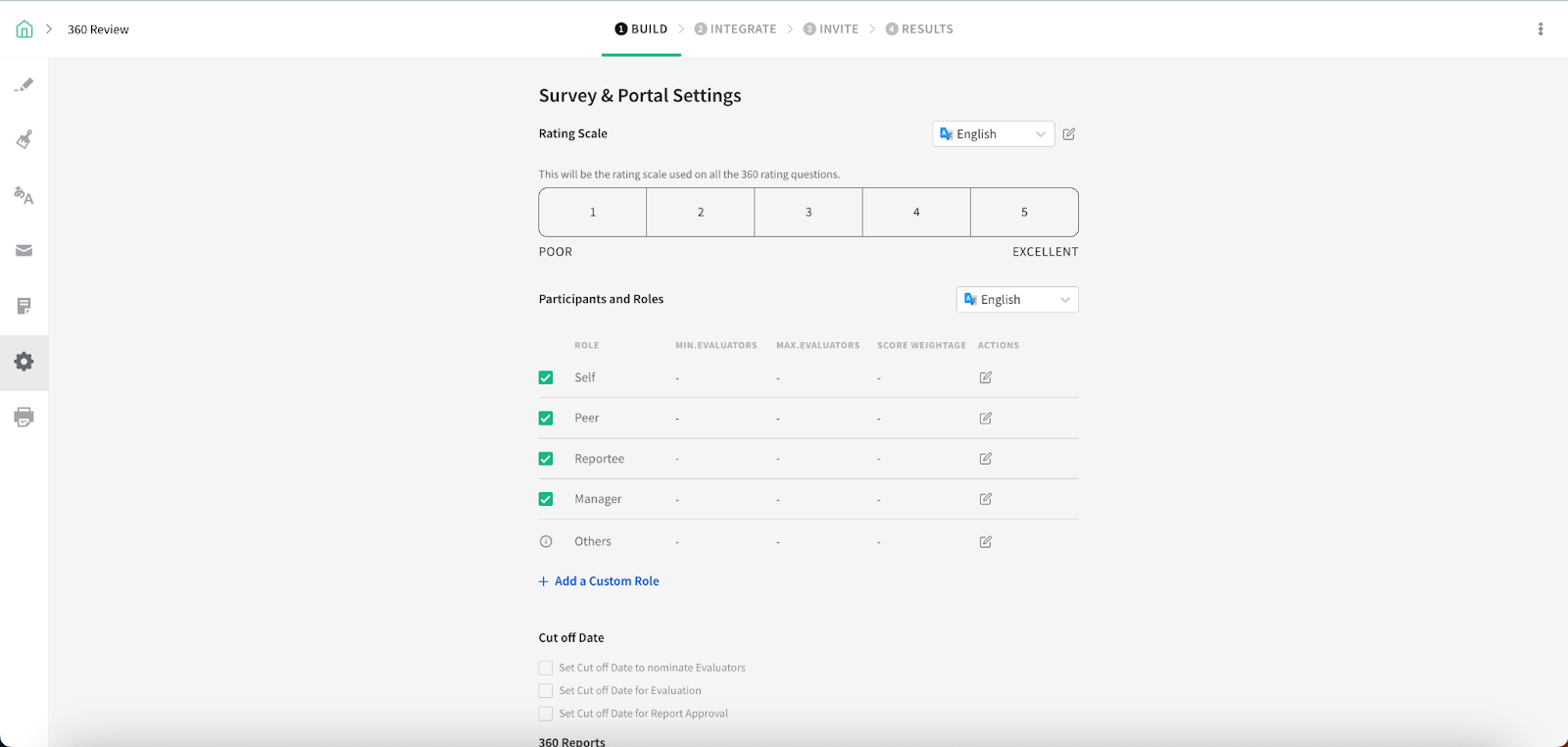Switch to the INTEGRATE step tab

click(x=735, y=29)
